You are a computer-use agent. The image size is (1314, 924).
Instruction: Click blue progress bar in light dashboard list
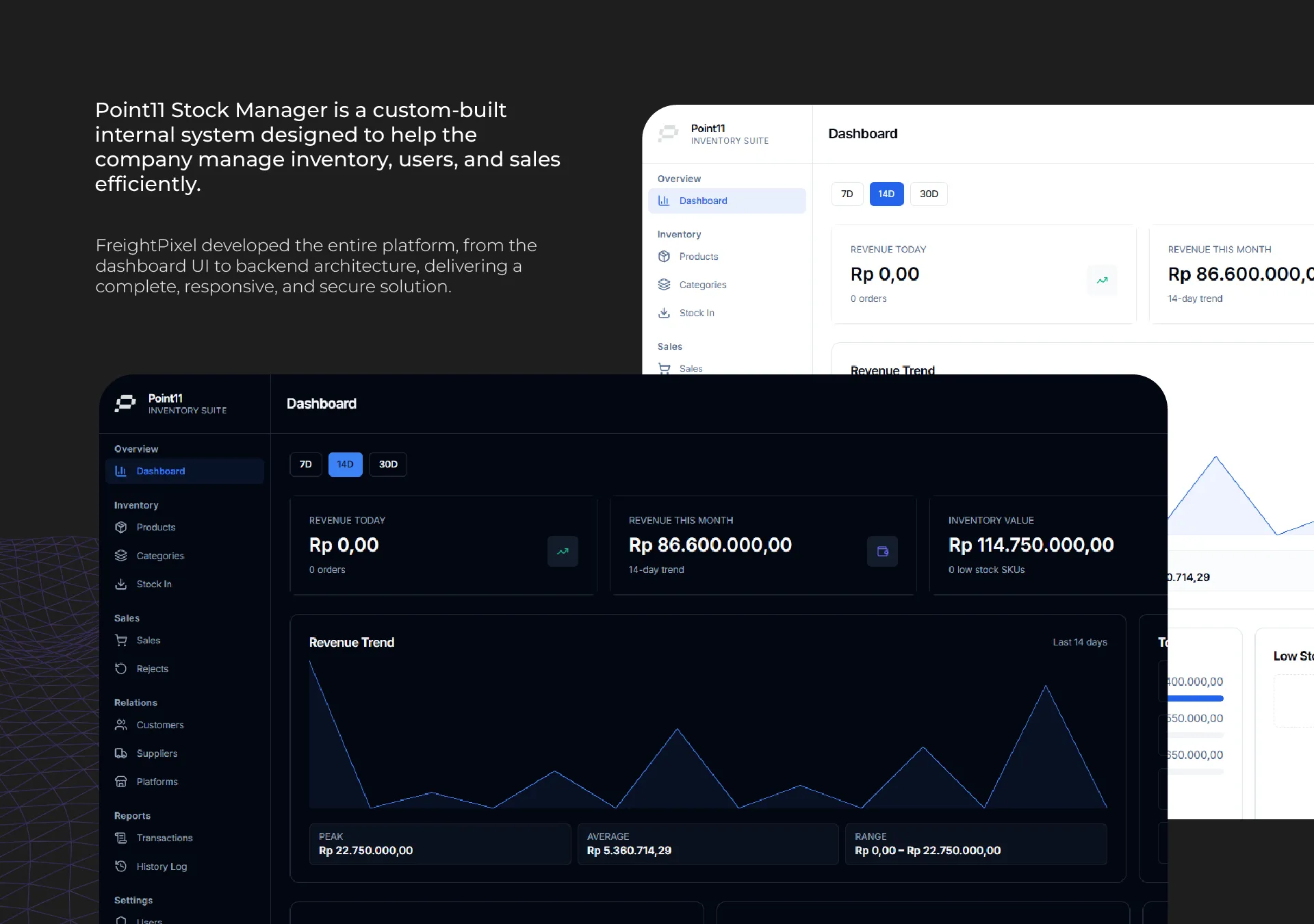click(x=1196, y=698)
